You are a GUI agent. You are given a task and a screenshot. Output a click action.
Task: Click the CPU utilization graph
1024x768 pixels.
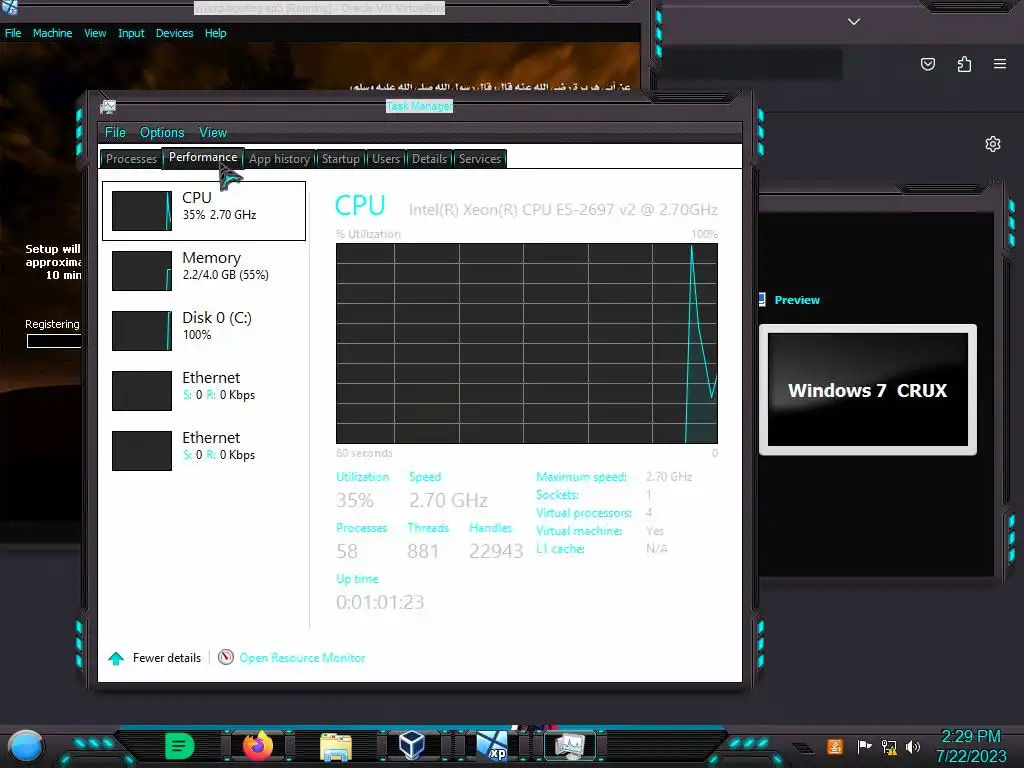pos(527,344)
